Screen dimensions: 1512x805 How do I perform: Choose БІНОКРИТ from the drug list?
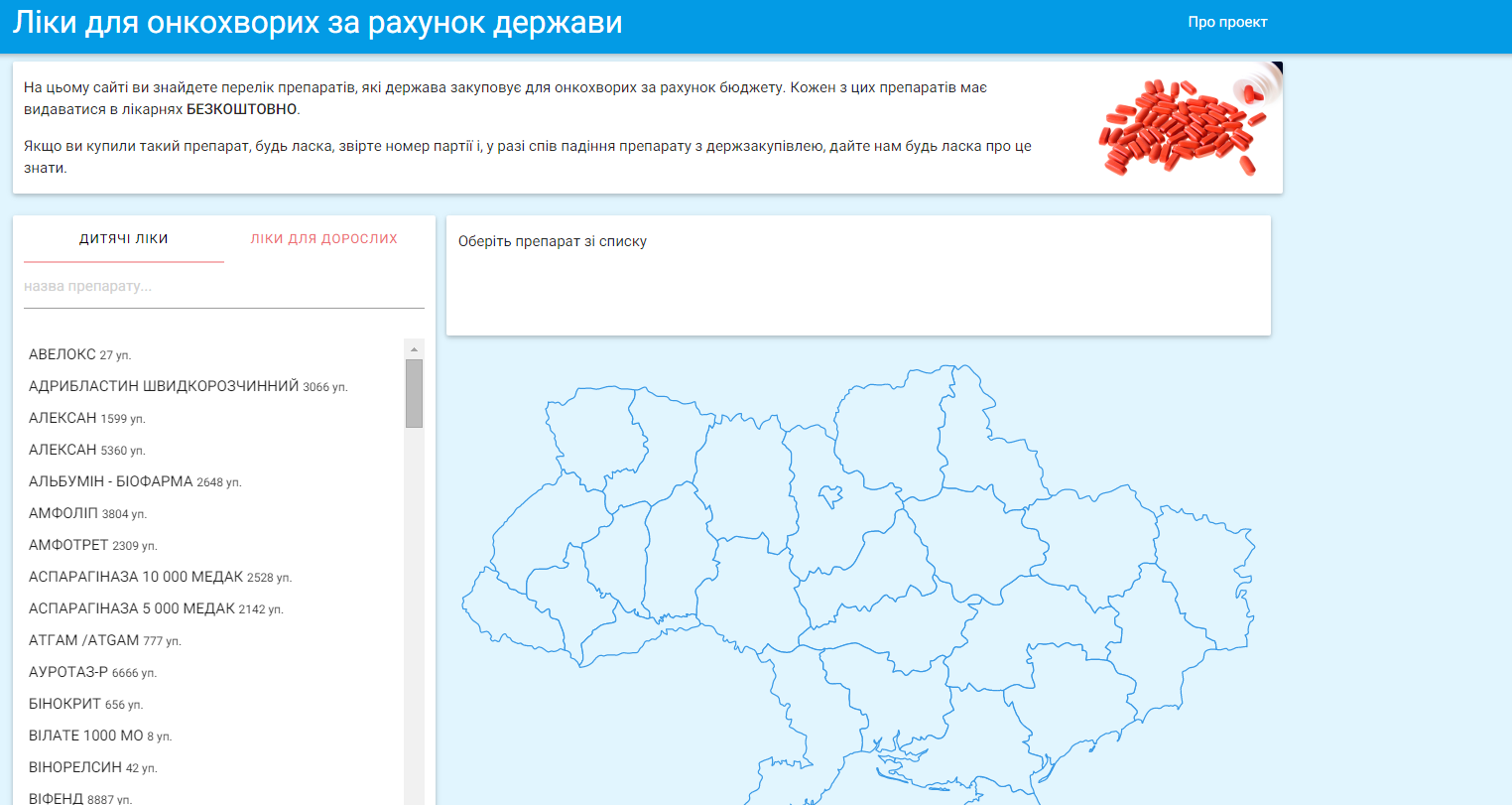[x=85, y=704]
